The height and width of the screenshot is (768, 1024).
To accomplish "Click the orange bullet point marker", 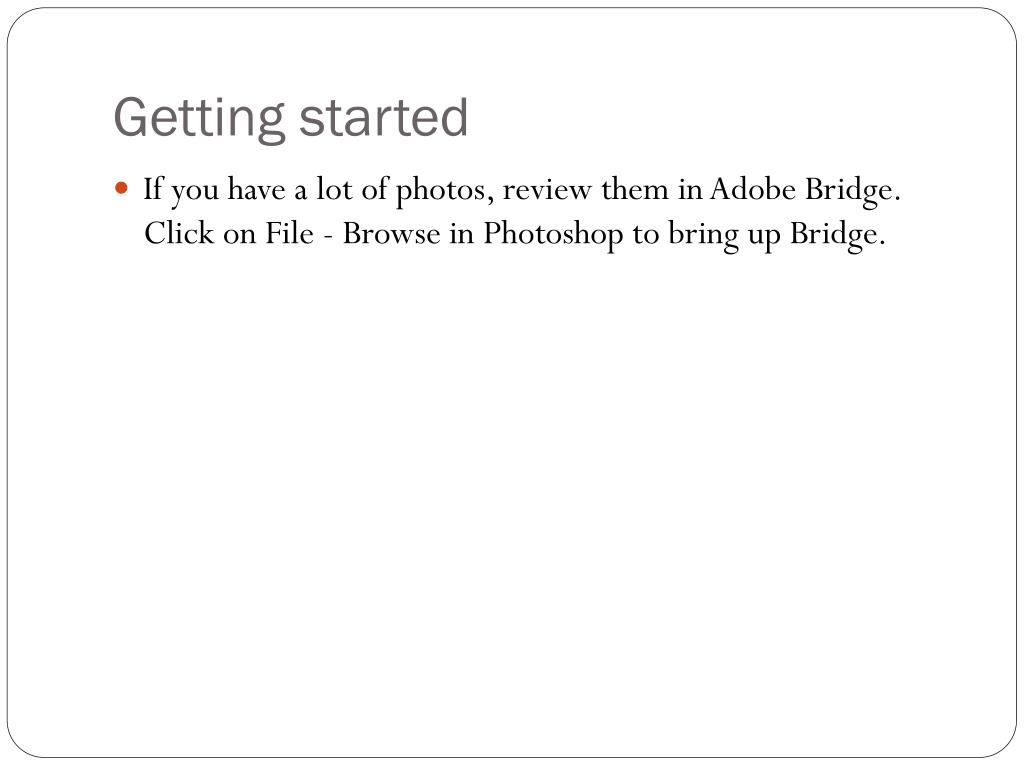I will (121, 189).
